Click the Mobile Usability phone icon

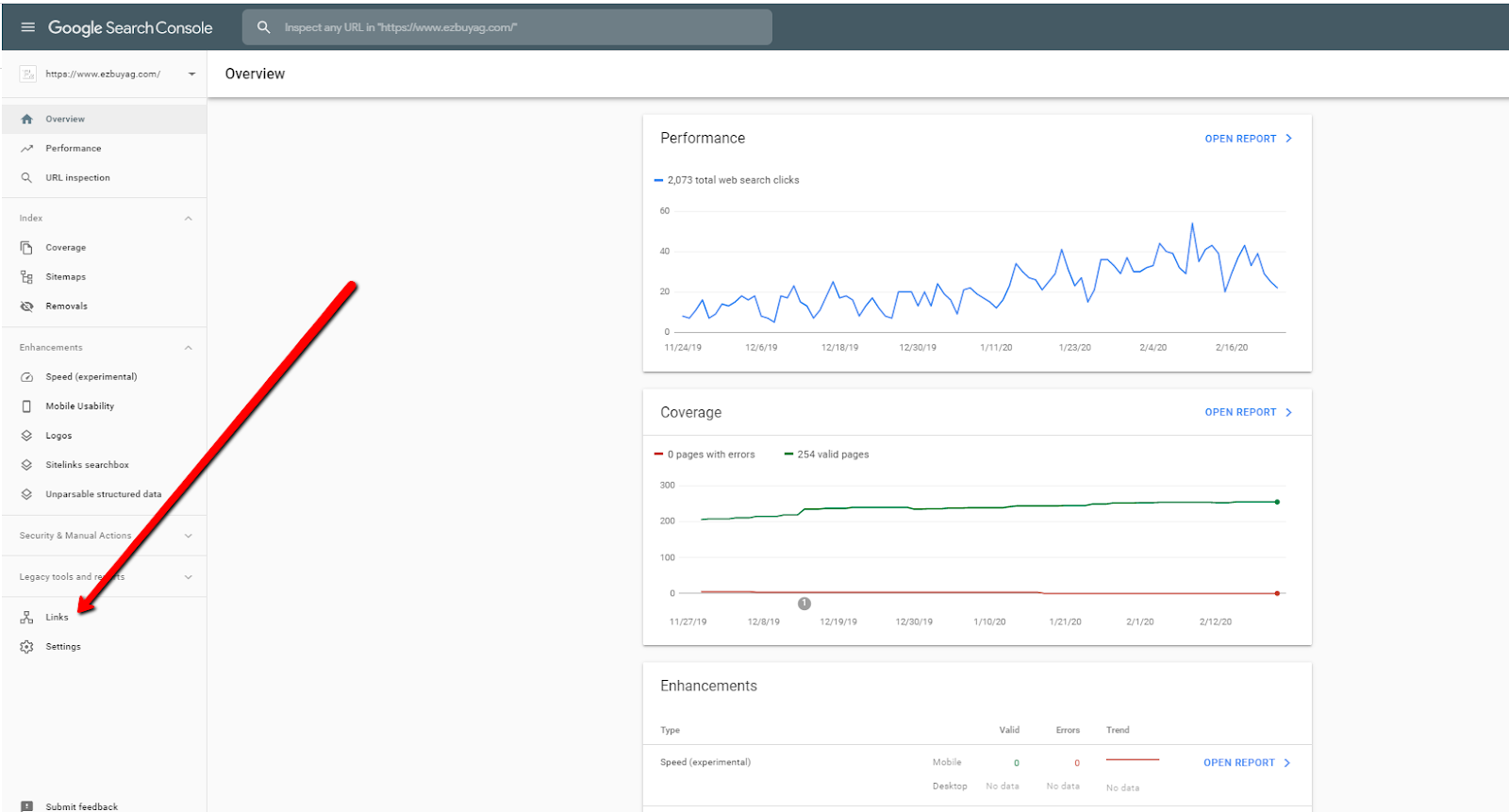26,406
